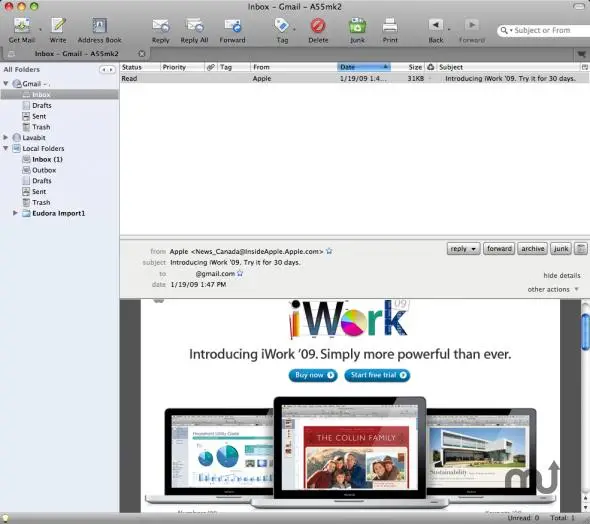Open the Tag dropdown arrow

tap(294, 29)
